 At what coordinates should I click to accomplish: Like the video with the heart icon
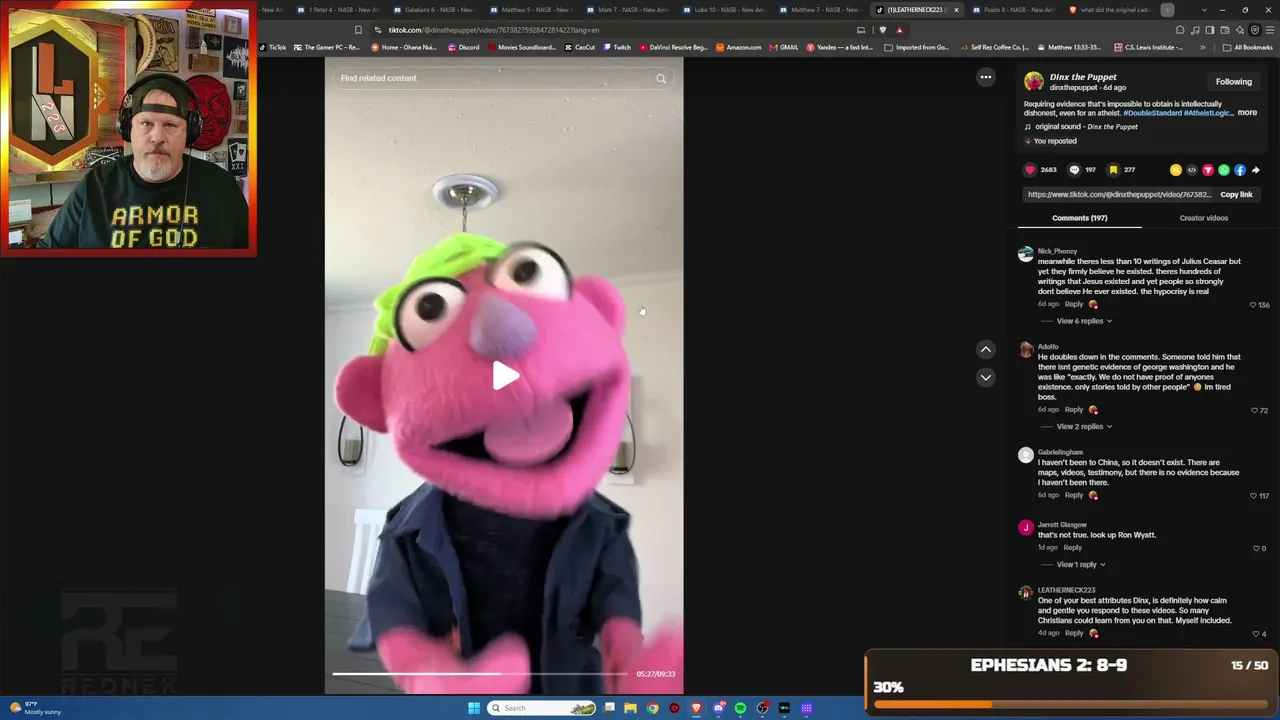click(1030, 170)
